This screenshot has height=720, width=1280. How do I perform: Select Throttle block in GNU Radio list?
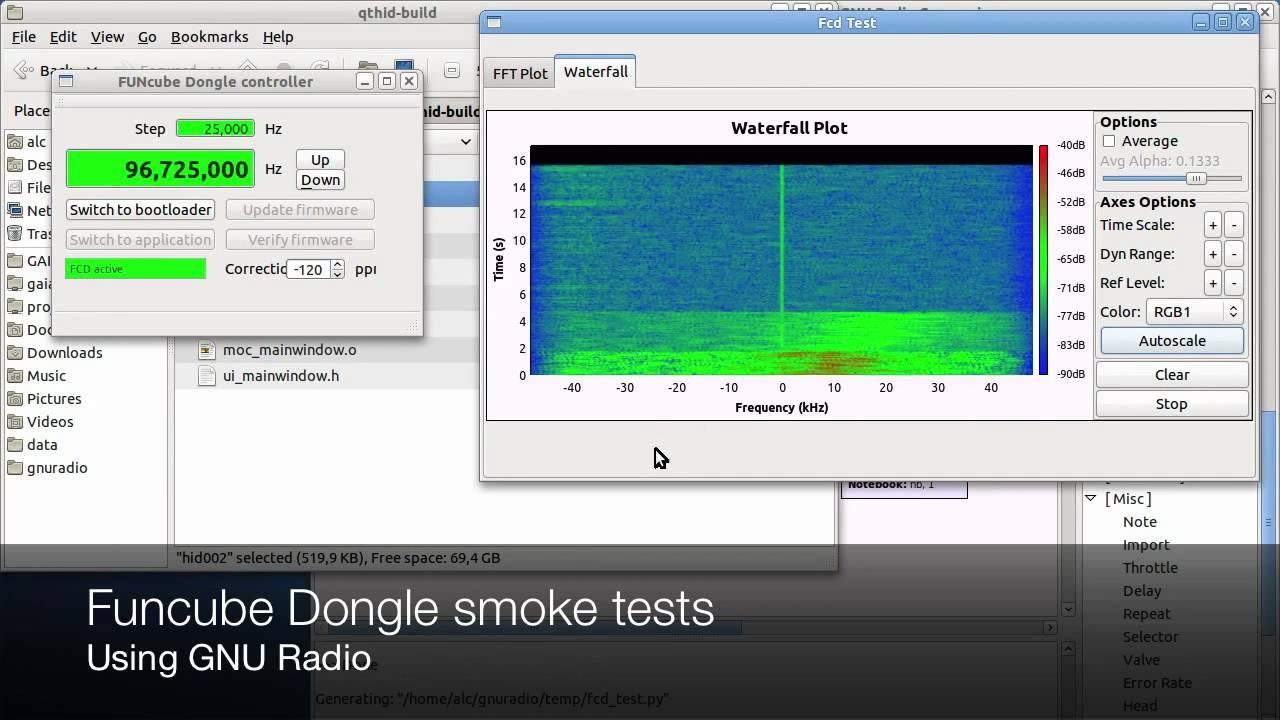pyautogui.click(x=1150, y=568)
